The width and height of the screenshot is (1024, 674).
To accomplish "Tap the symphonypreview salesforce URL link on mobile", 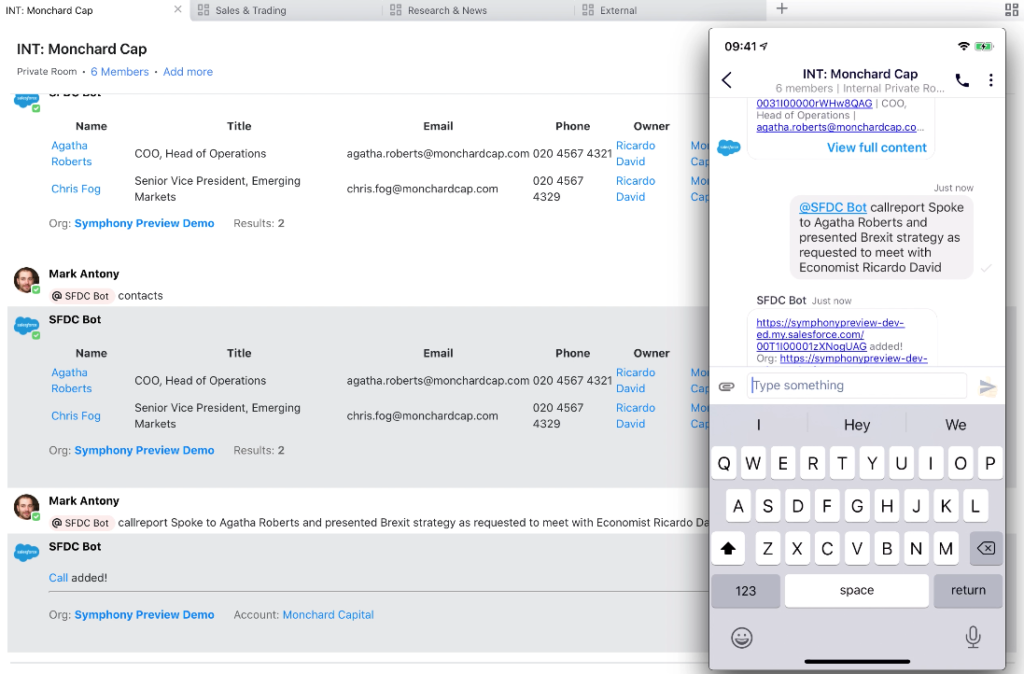I will point(830,334).
